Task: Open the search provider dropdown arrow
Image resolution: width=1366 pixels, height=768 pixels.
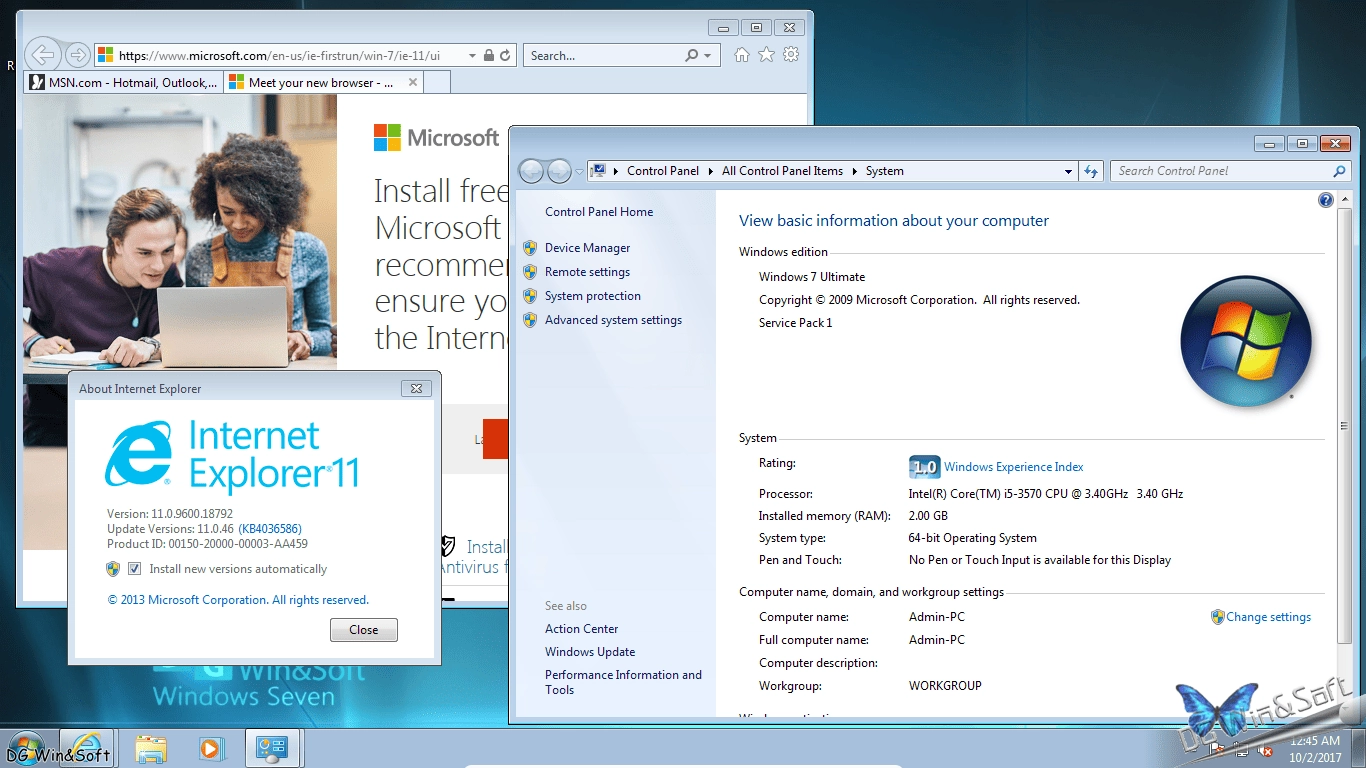Action: [x=708, y=56]
